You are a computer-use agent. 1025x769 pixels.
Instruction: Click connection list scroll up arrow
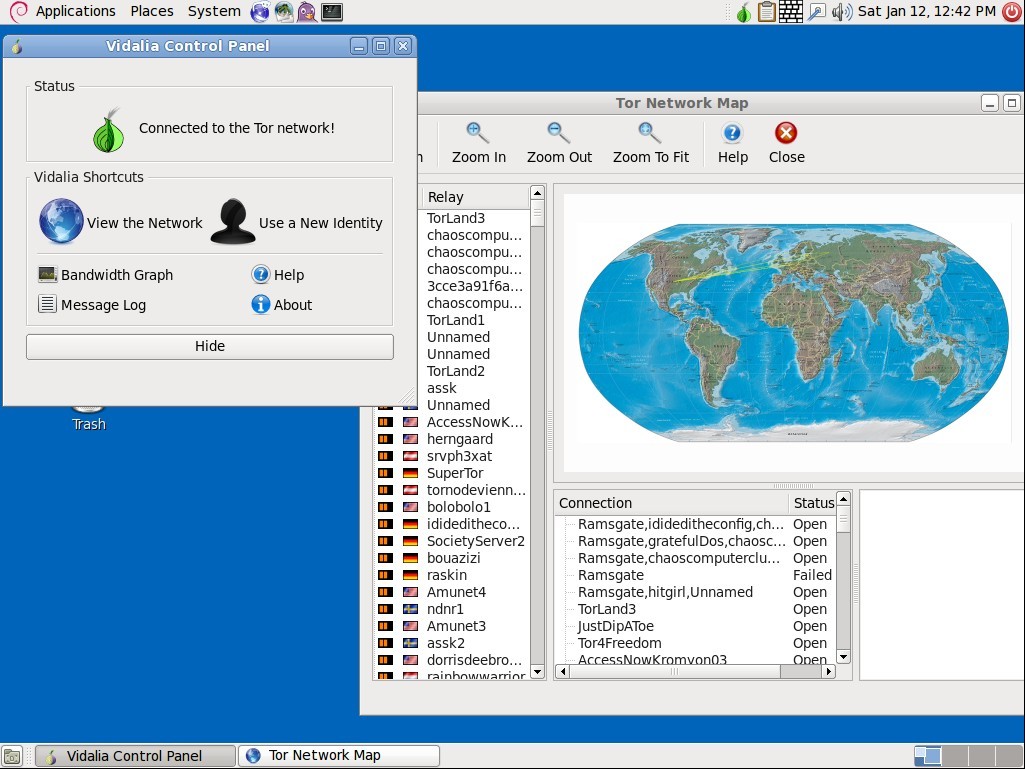point(843,499)
